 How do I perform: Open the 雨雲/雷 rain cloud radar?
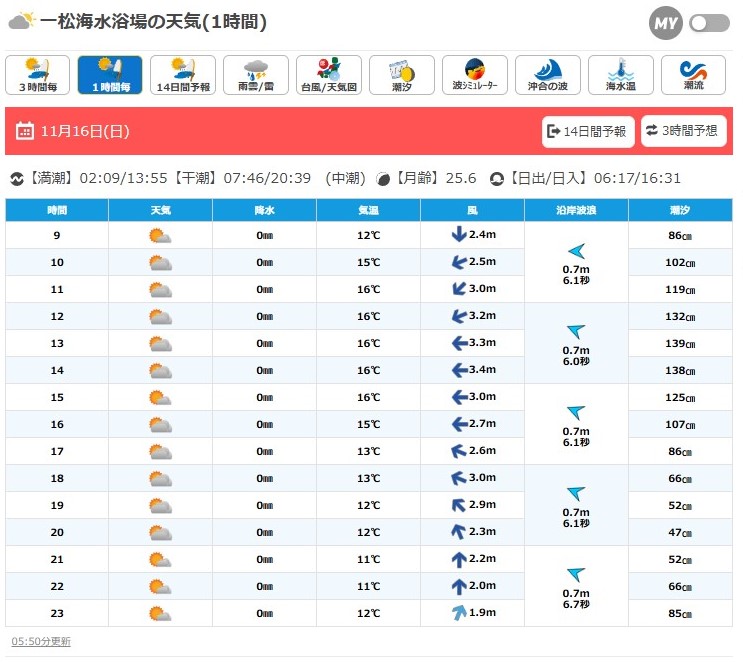point(257,75)
